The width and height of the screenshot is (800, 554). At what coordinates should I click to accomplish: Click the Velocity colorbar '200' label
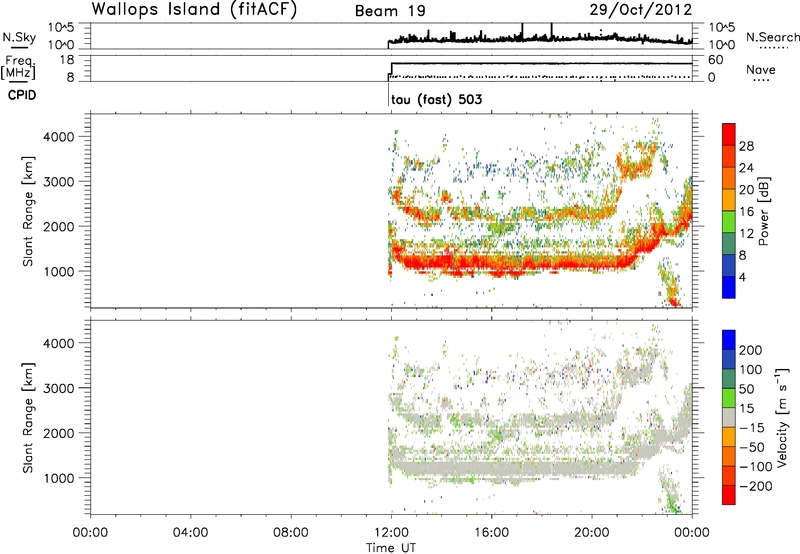click(751, 350)
